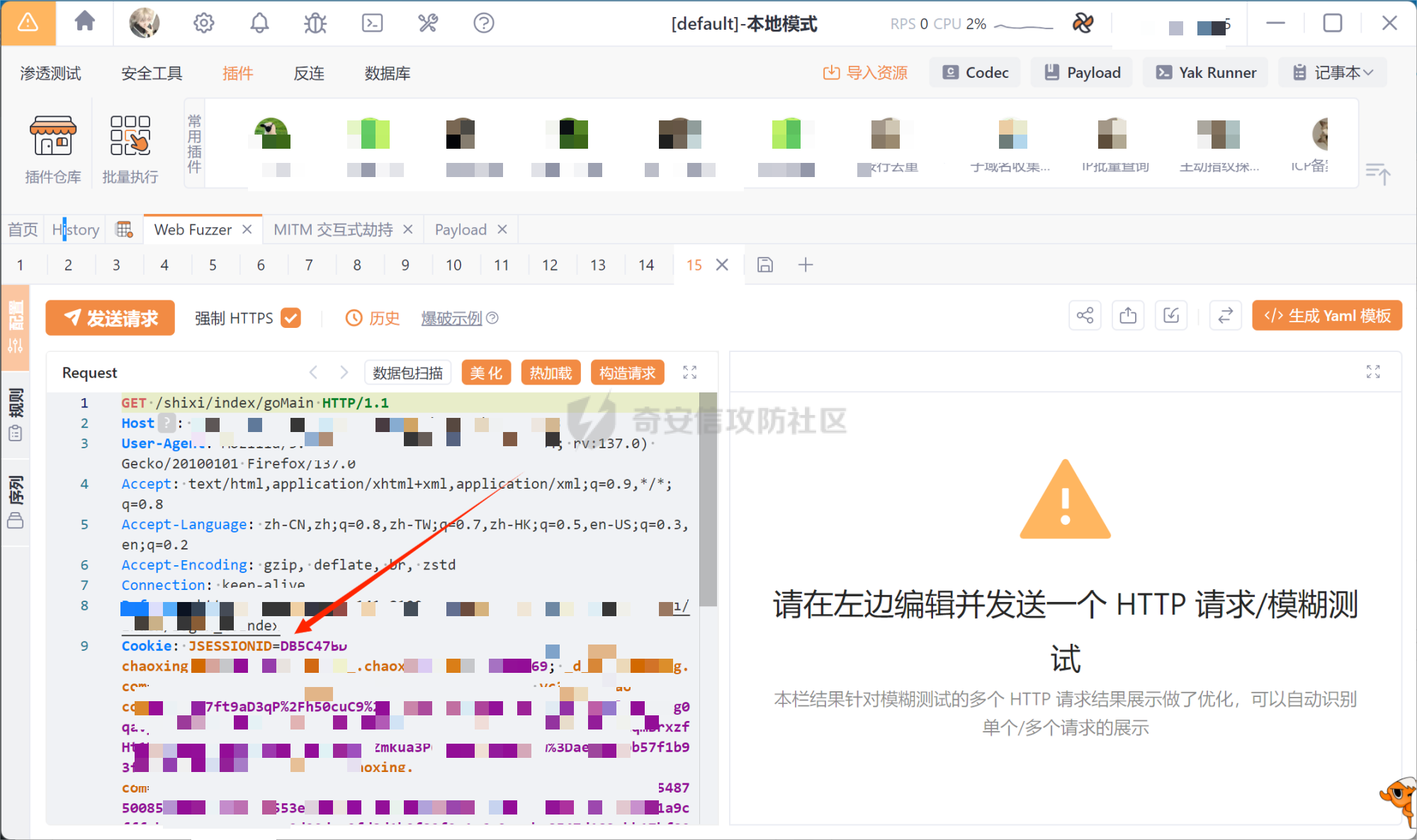1417x840 pixels.
Task: Click the share icon in fuzzer toolbar
Action: (1085, 316)
